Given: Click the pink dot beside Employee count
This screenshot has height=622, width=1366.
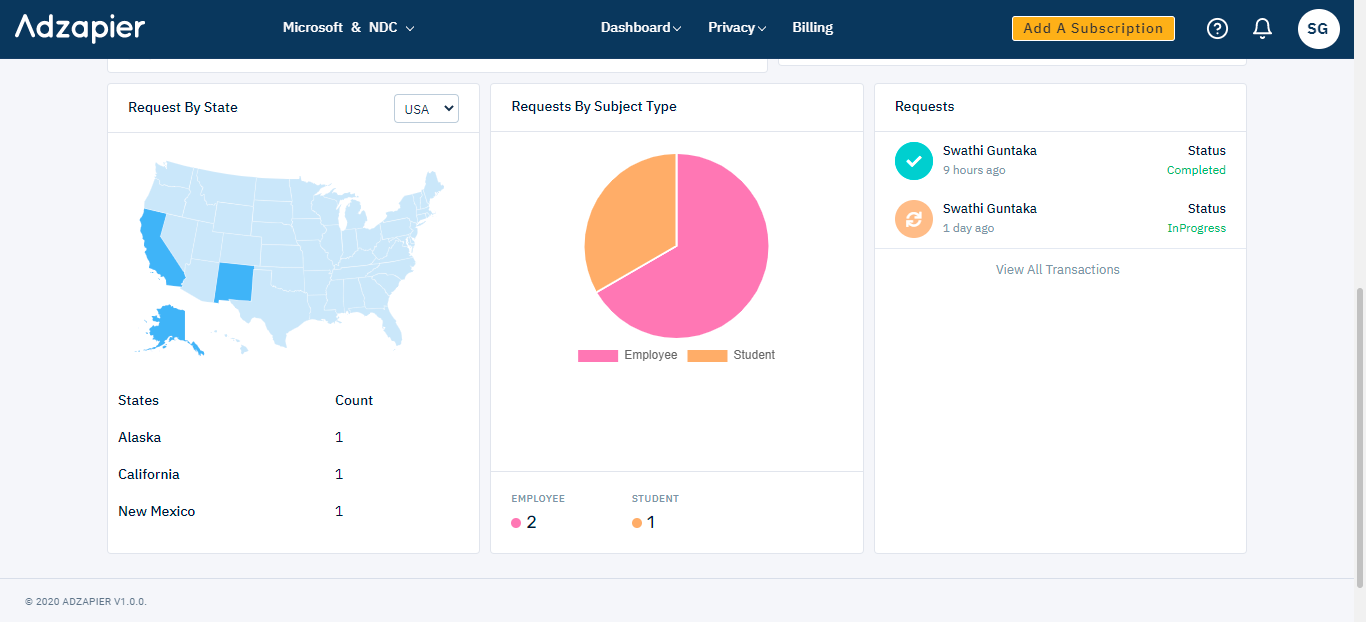Looking at the screenshot, I should tap(514, 522).
